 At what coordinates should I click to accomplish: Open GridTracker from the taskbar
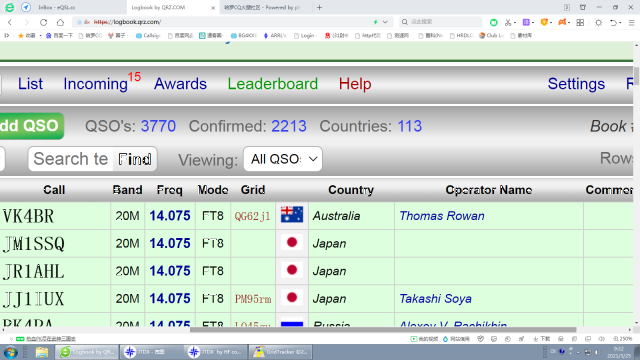click(280, 352)
